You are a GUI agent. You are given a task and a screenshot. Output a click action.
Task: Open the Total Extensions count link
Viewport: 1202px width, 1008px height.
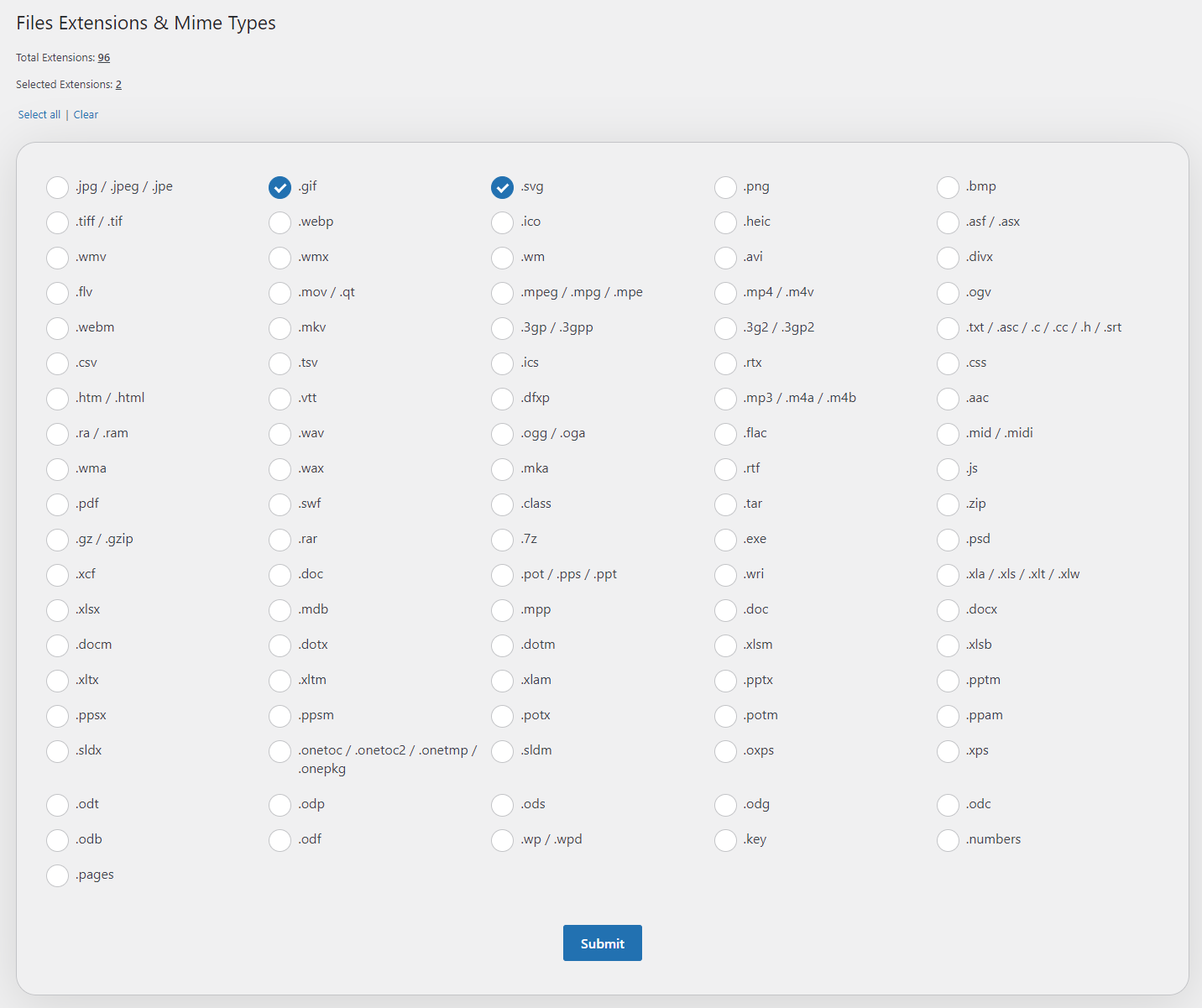(104, 58)
